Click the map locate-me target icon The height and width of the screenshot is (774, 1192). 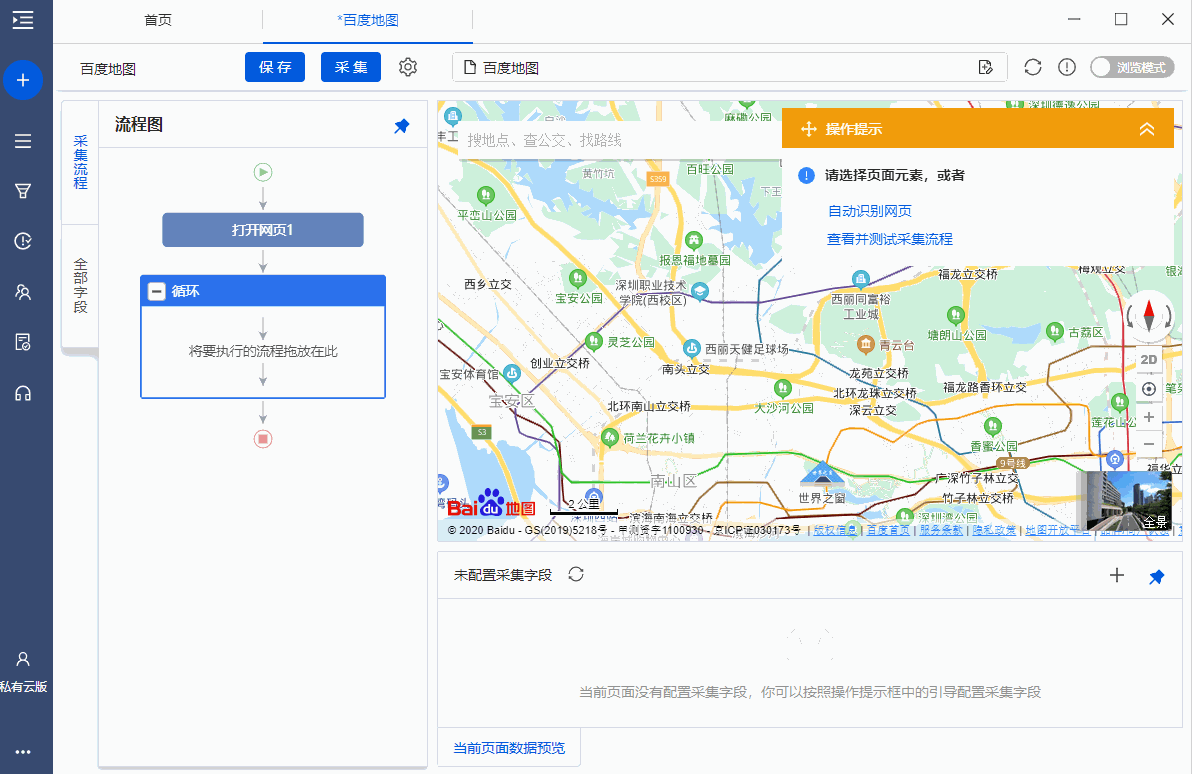[1149, 389]
